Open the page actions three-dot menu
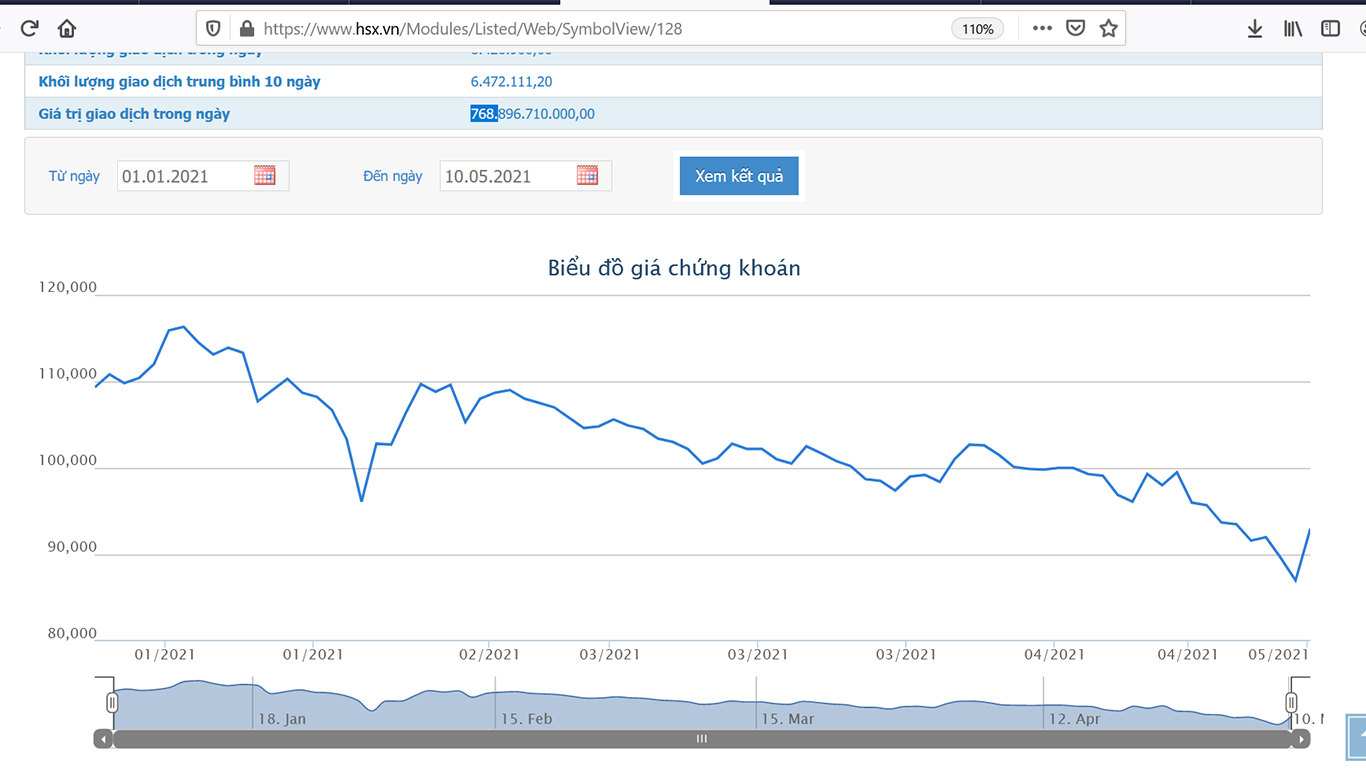 (1042, 29)
